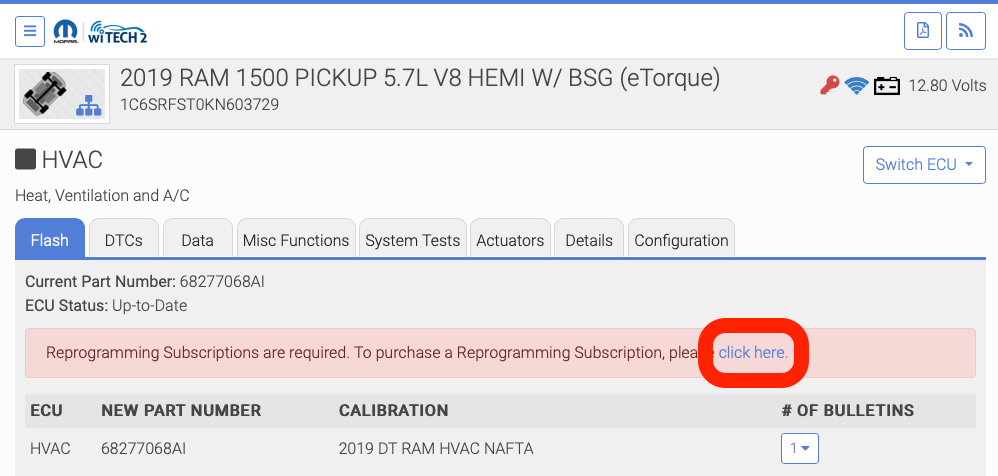This screenshot has height=476, width=998.
Task: Open the Configuration tab
Action: [681, 240]
